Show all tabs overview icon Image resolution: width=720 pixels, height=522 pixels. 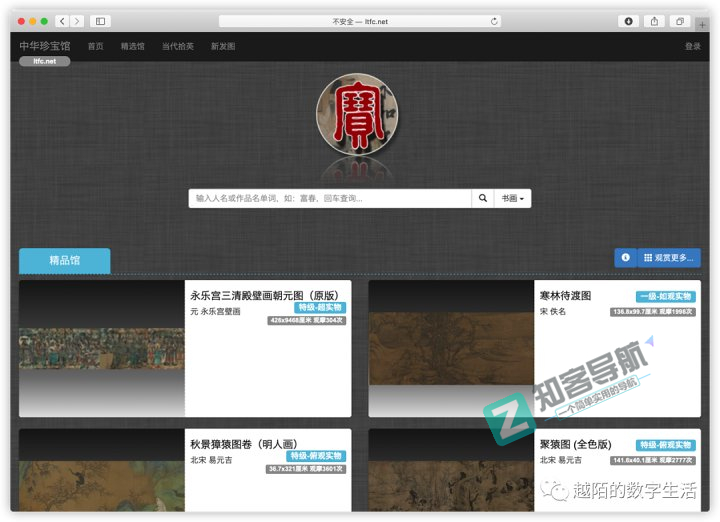point(680,21)
